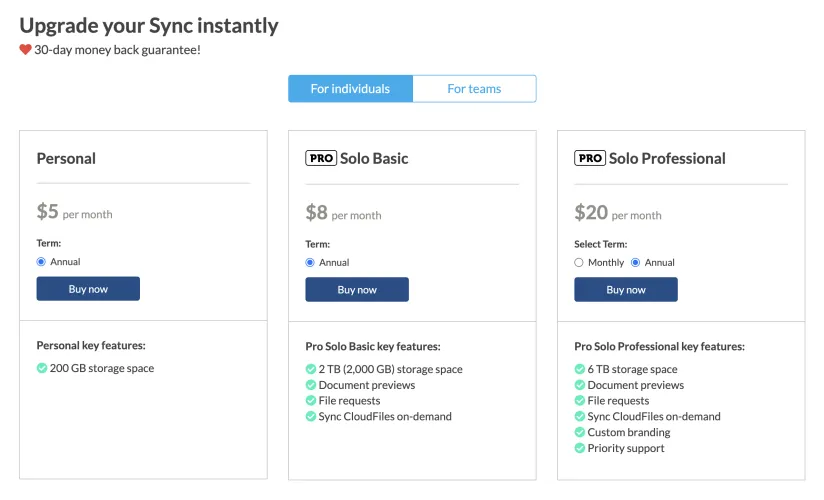Click the checkmark beside 200 GB storage space

(42, 368)
